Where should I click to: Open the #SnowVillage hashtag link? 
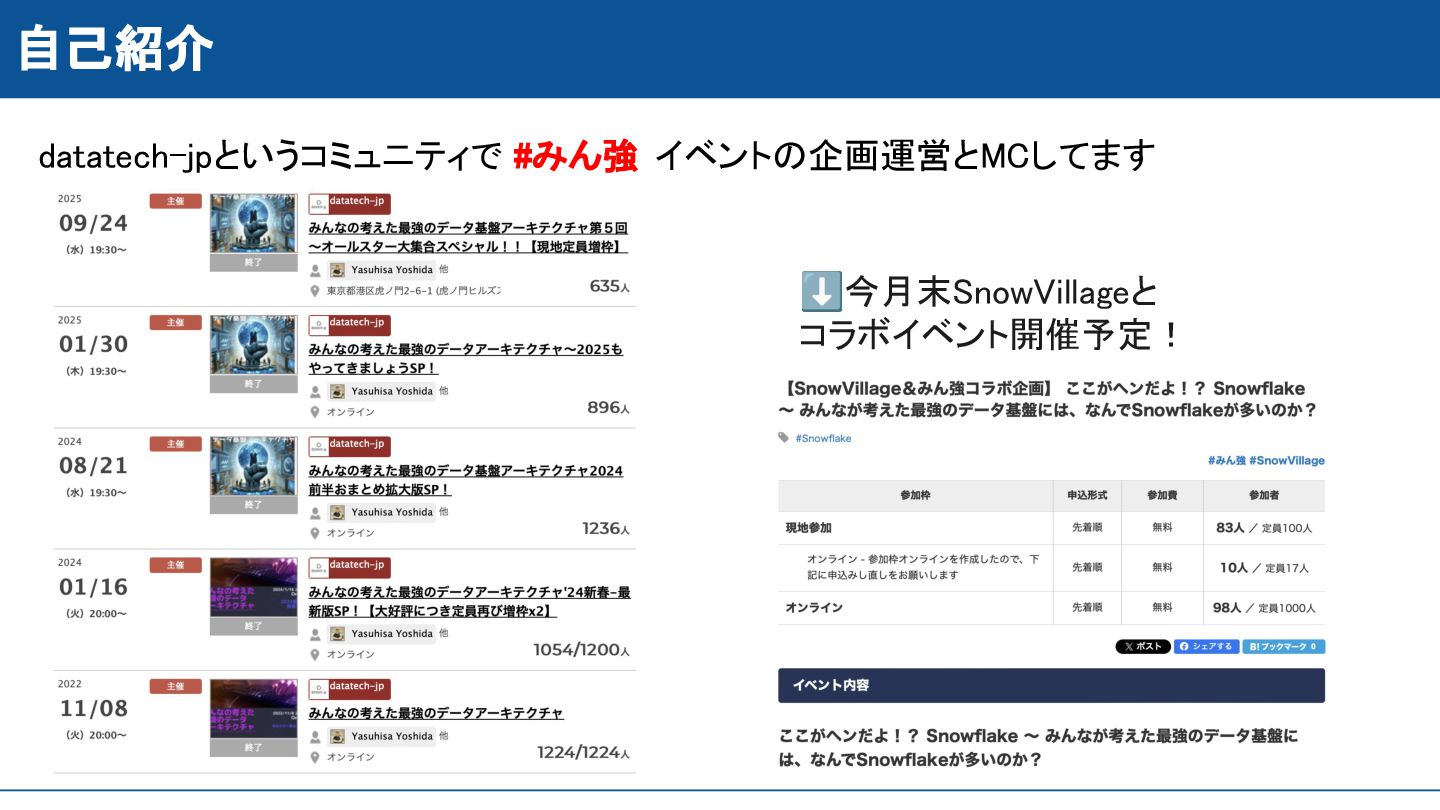coord(1287,461)
